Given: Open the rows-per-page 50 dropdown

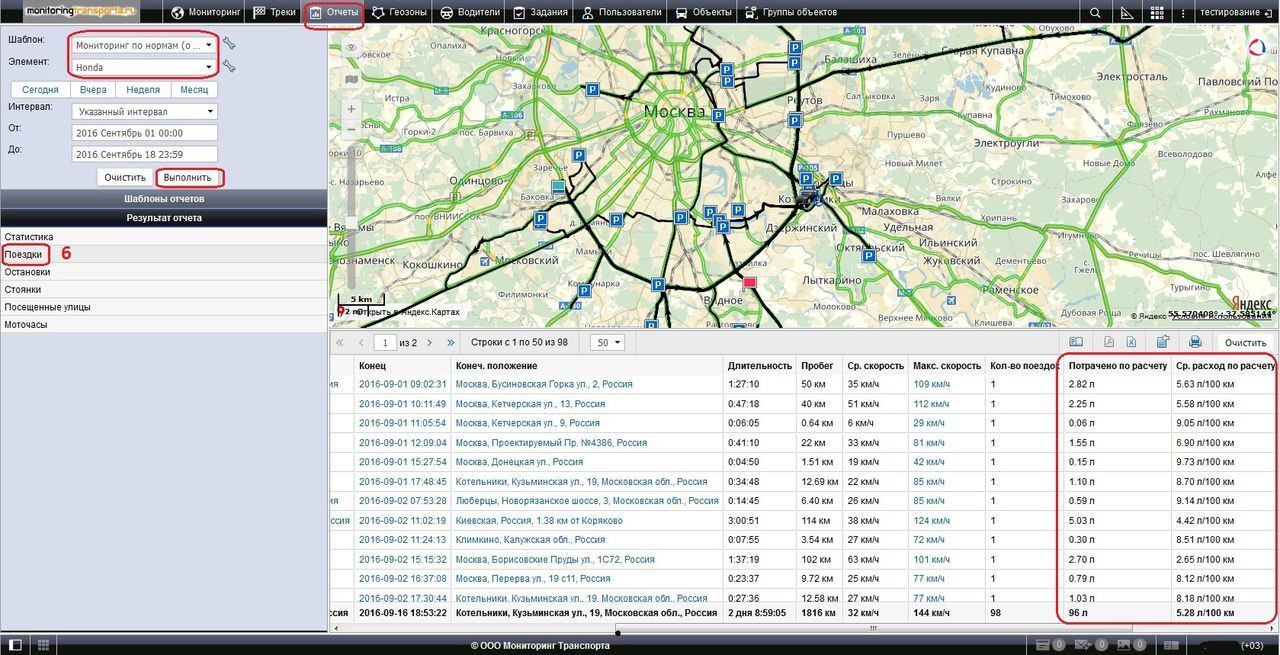Looking at the screenshot, I should coord(607,342).
